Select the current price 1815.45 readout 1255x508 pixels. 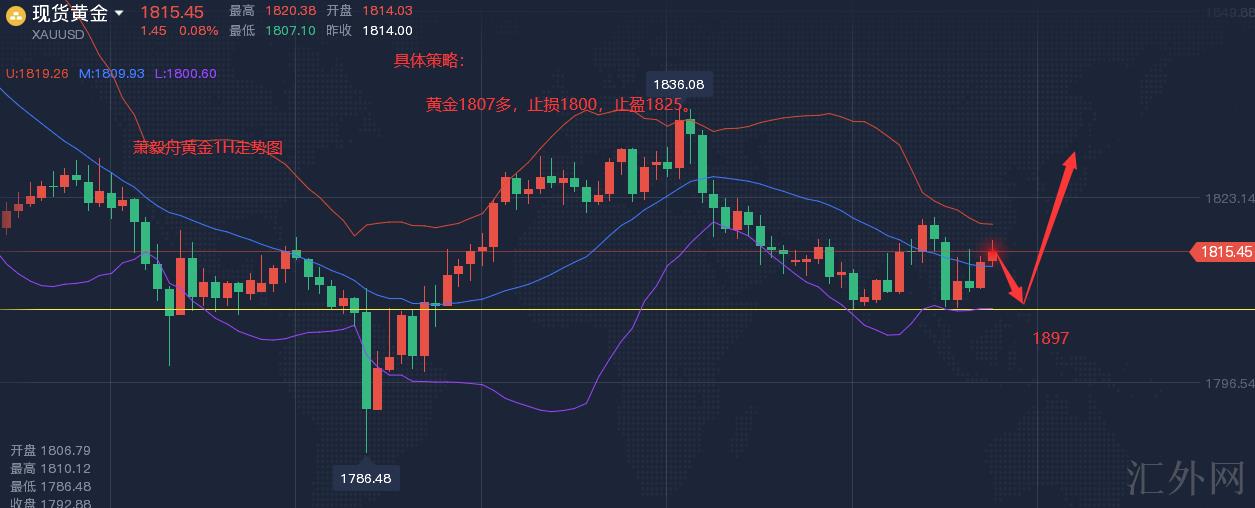171,12
